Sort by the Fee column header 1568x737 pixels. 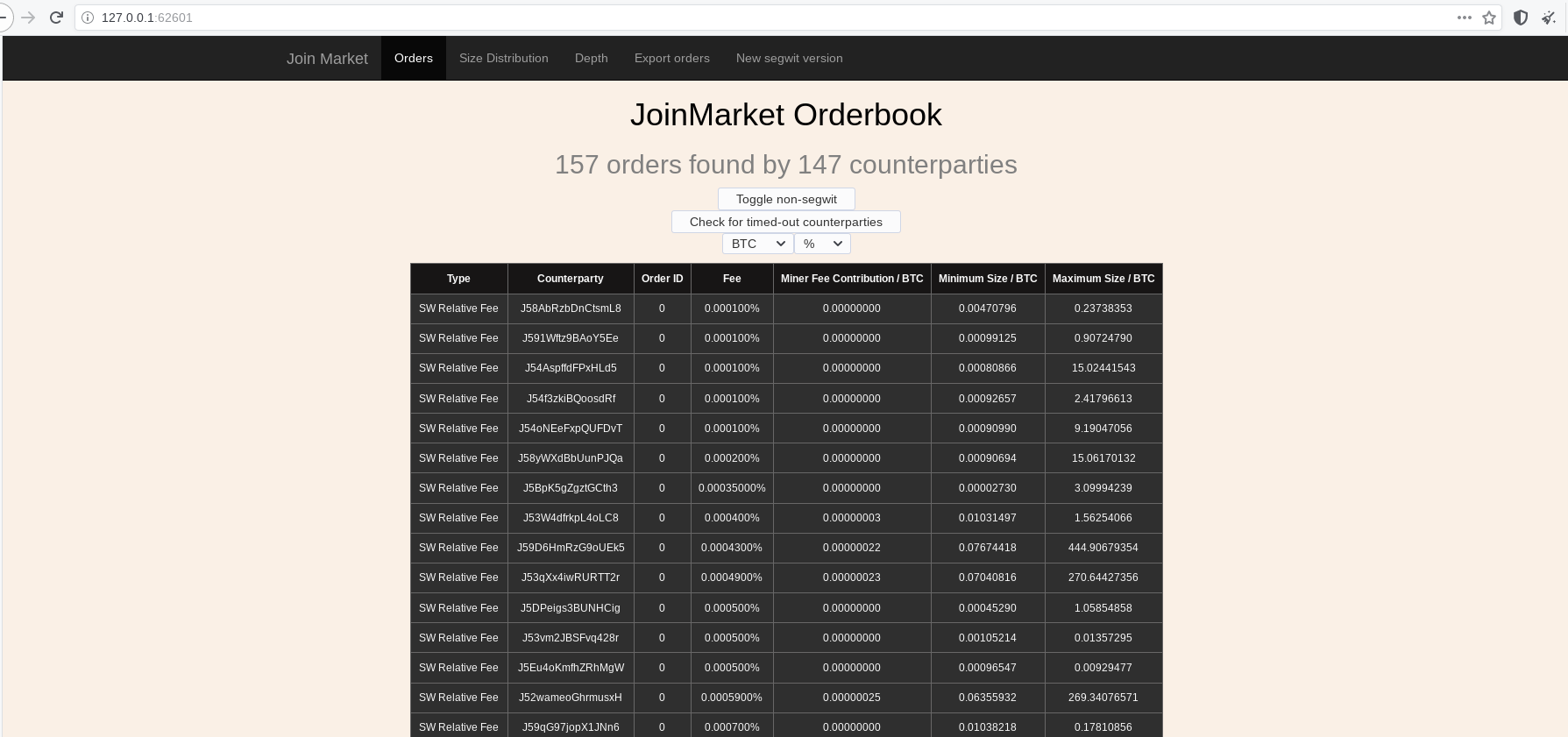[732, 279]
